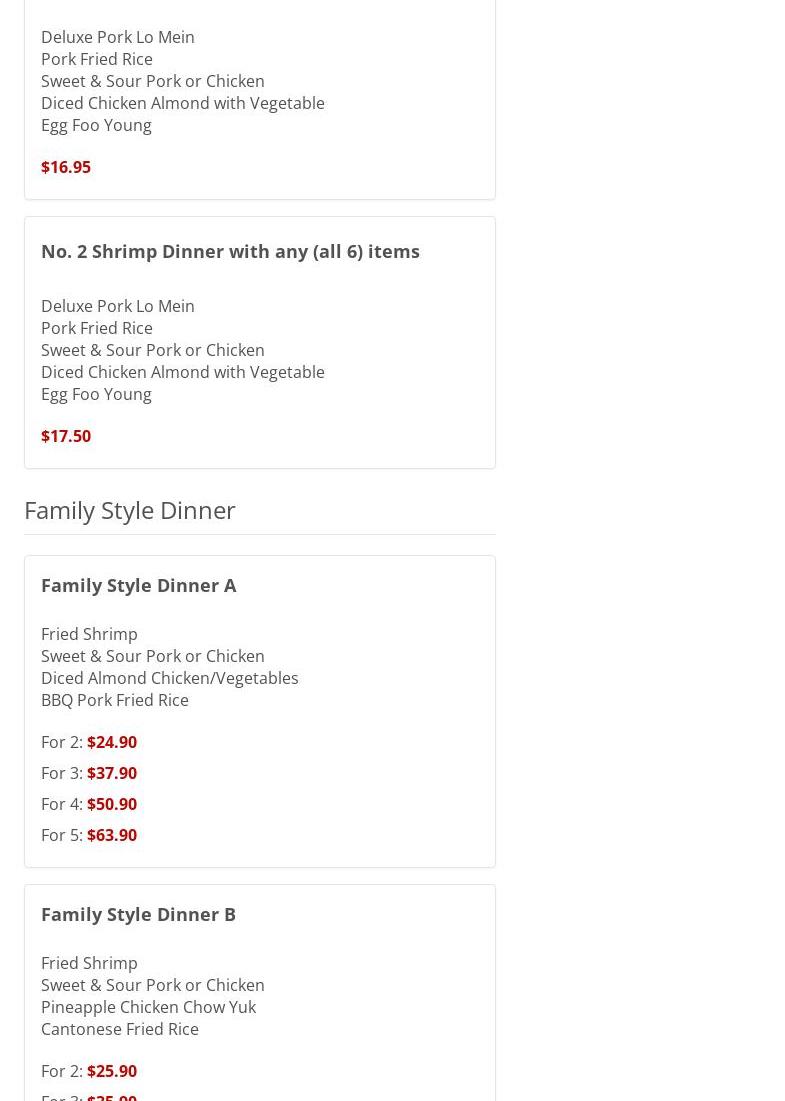Open the Family Style Dinner B item
This screenshot has height=1101, width=785.
point(139,914)
